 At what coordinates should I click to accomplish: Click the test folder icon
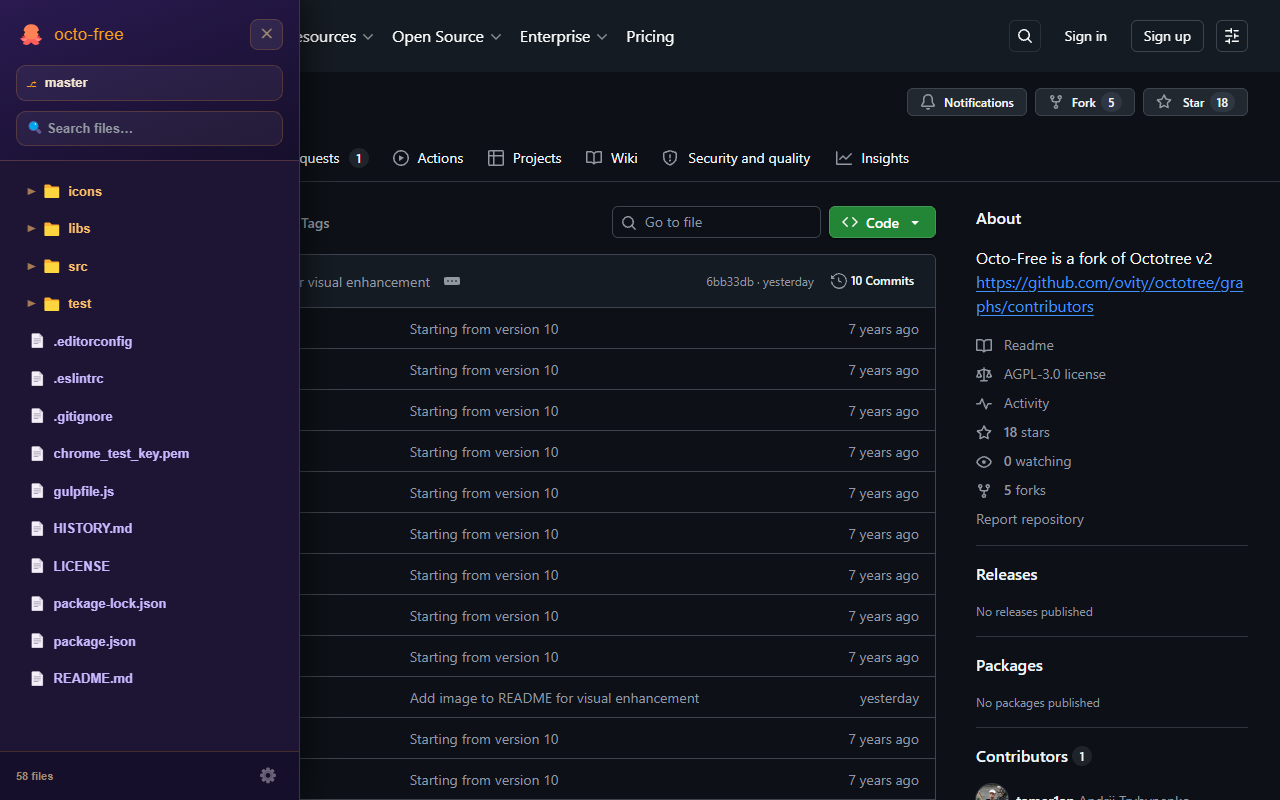pos(52,304)
